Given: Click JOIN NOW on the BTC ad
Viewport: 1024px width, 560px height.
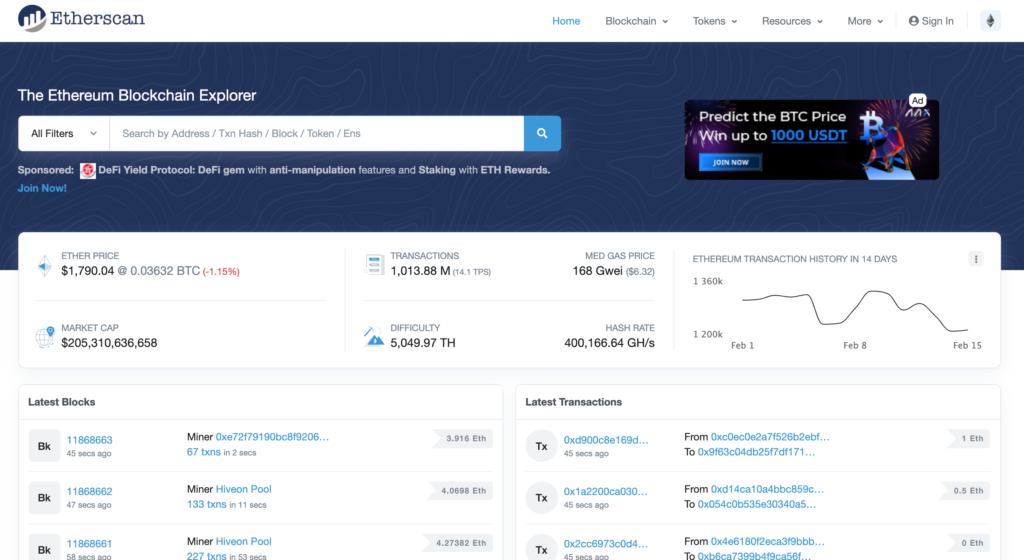Looking at the screenshot, I should [x=730, y=162].
